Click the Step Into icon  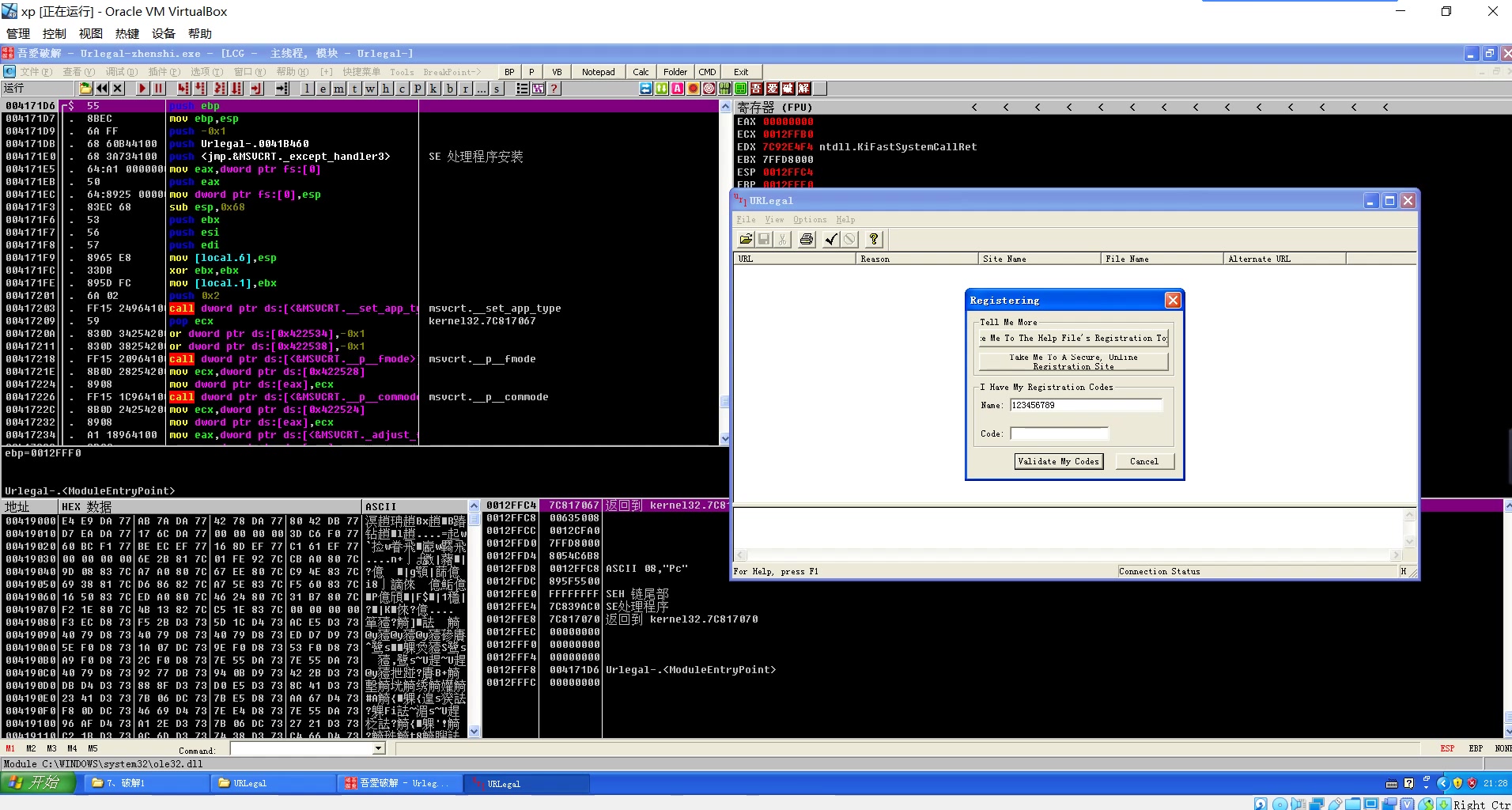[183, 89]
